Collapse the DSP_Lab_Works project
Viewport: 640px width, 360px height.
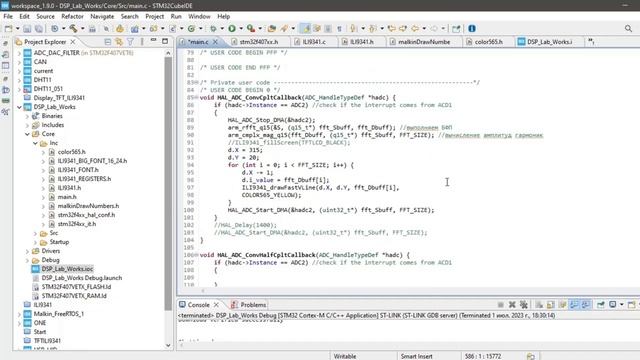tap(19, 107)
